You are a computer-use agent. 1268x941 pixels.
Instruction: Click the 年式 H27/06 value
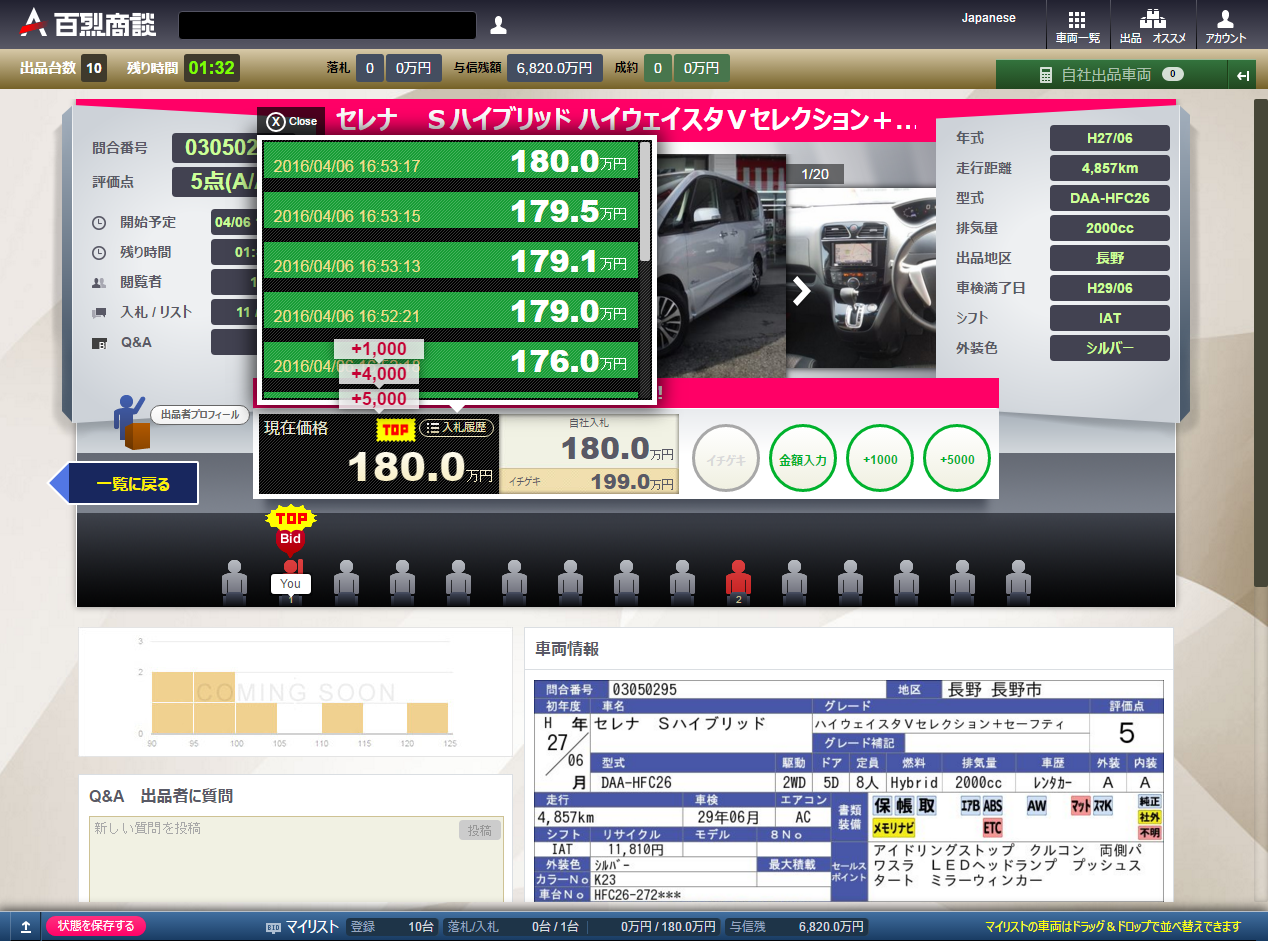pos(1110,138)
